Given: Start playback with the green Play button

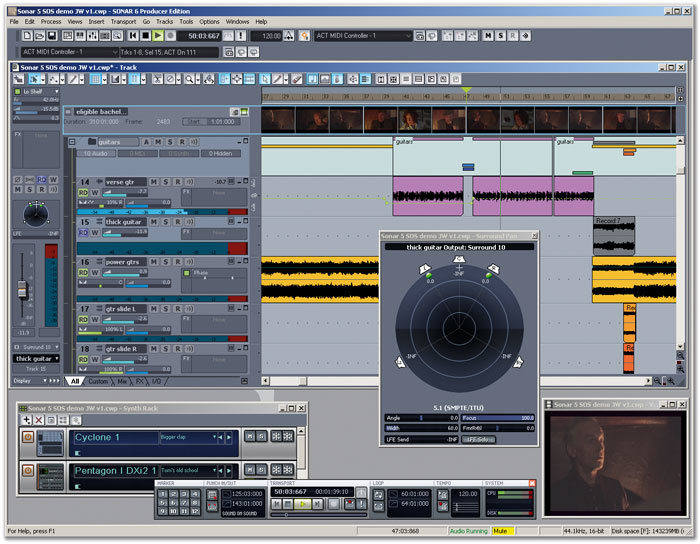Looking at the screenshot, I should click(158, 36).
